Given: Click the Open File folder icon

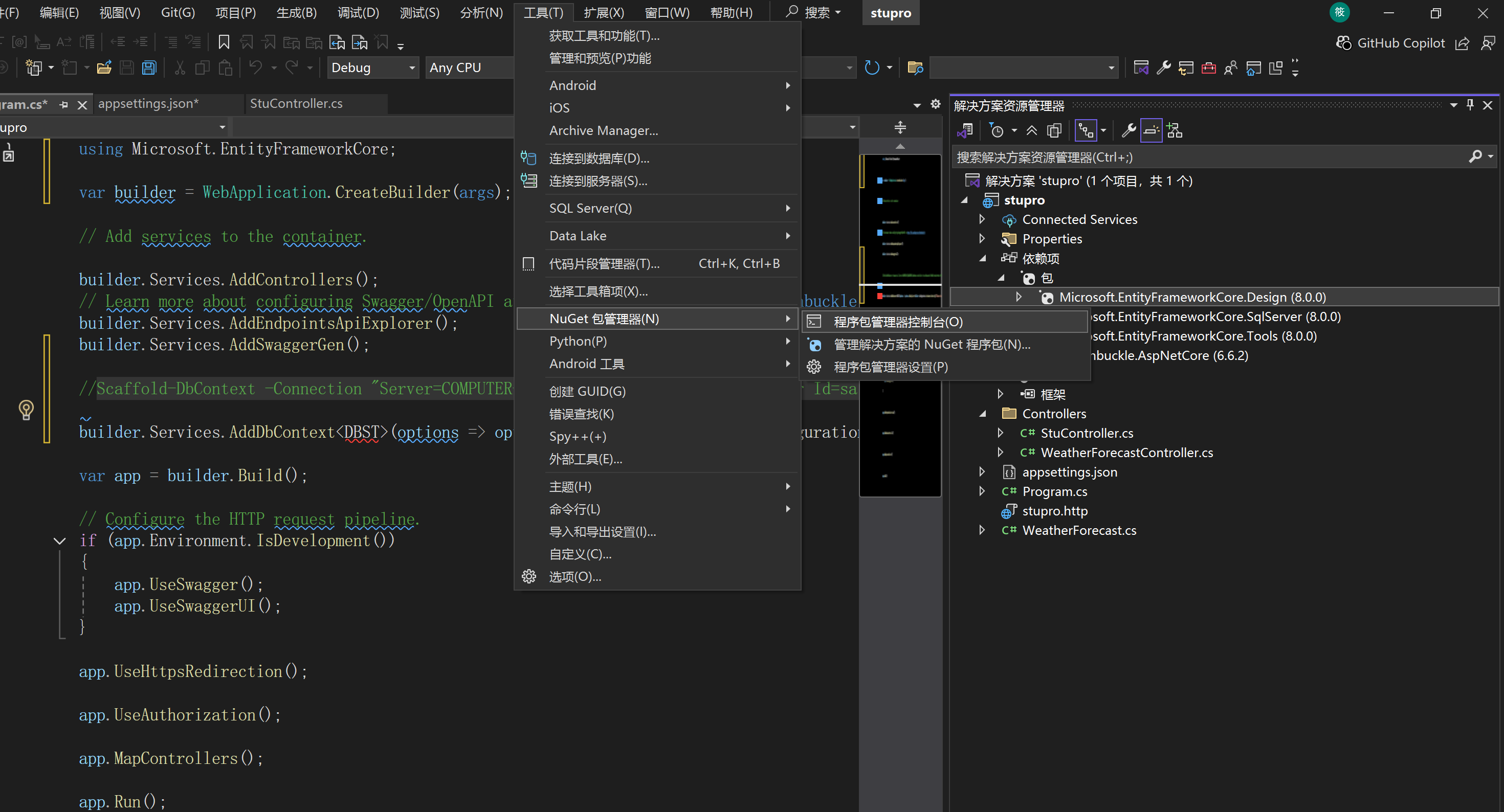Looking at the screenshot, I should click(104, 67).
